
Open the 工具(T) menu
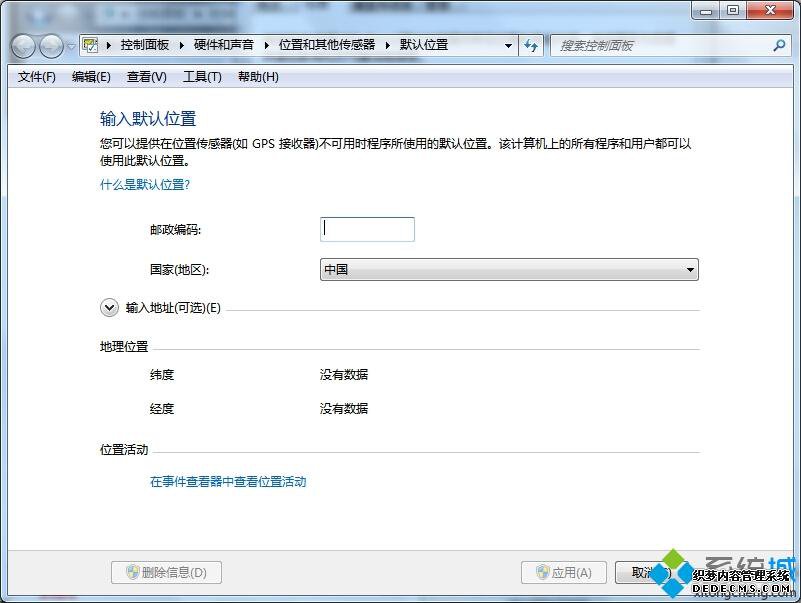[x=202, y=77]
